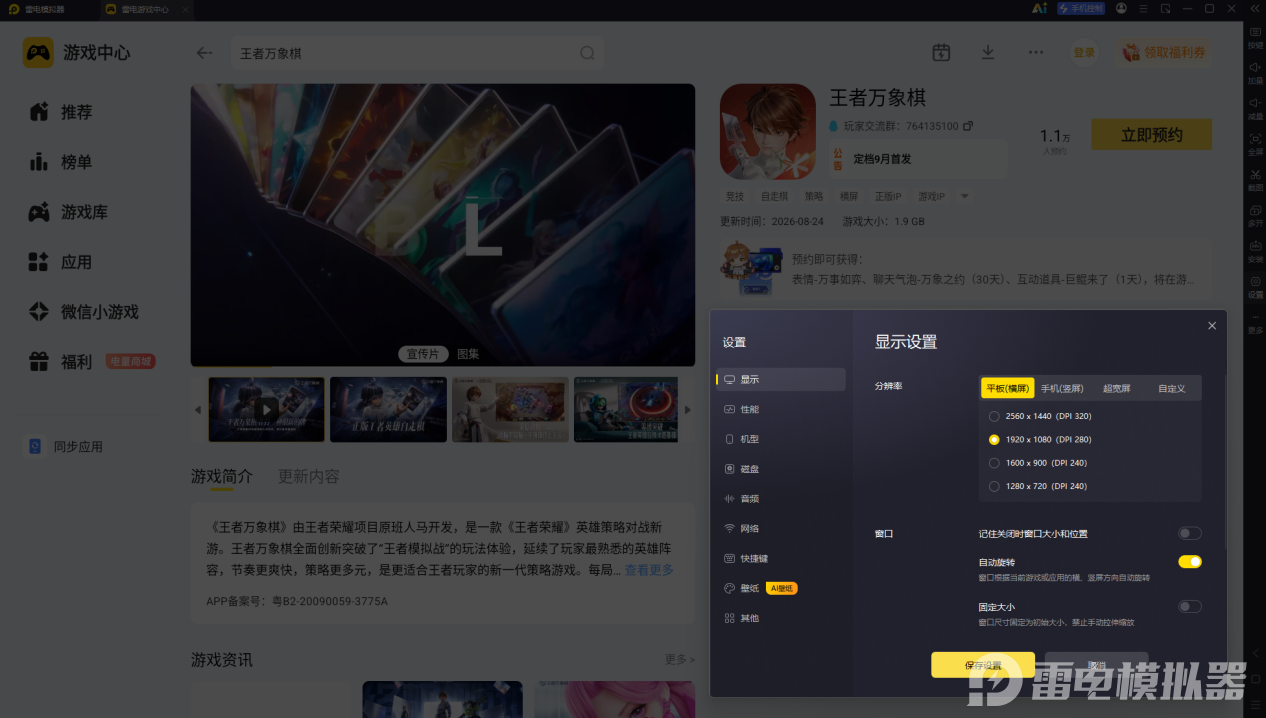Copy player group number 764135100

pyautogui.click(x=967, y=126)
